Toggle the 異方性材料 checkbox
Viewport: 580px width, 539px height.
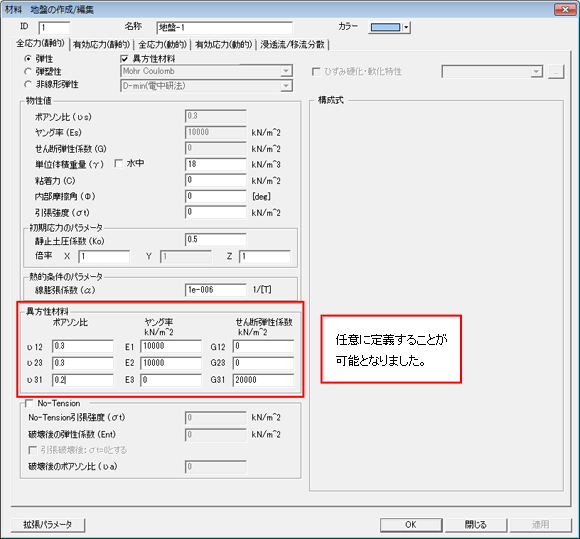tap(125, 58)
